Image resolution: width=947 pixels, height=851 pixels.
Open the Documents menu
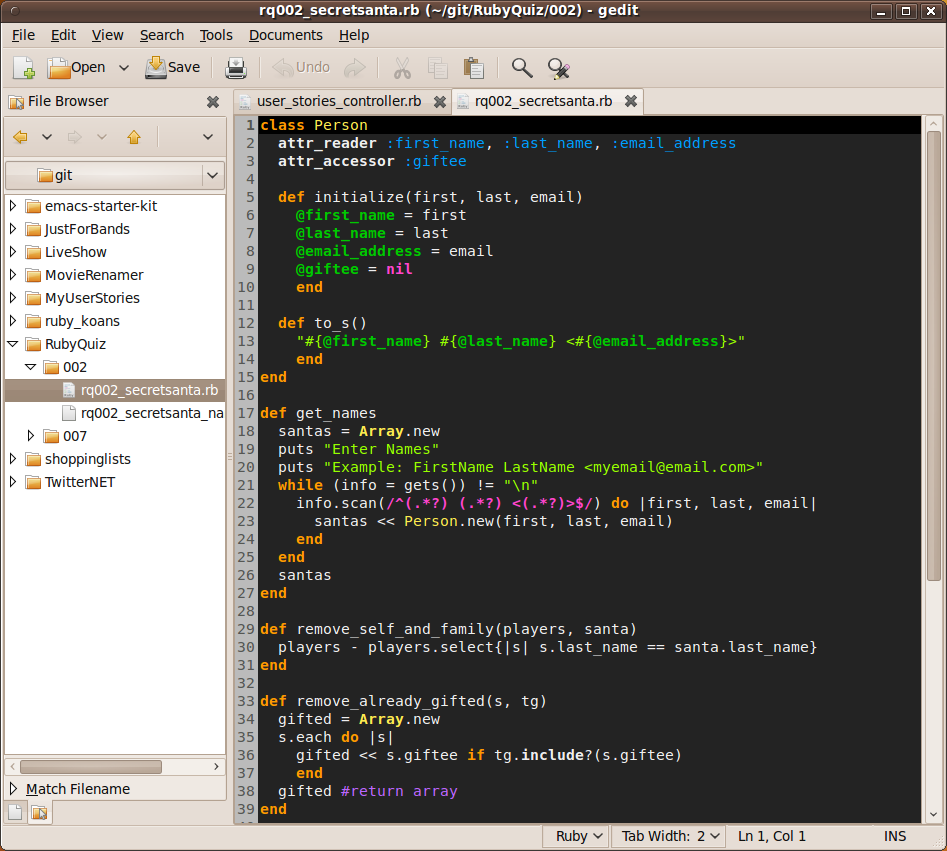[285, 35]
